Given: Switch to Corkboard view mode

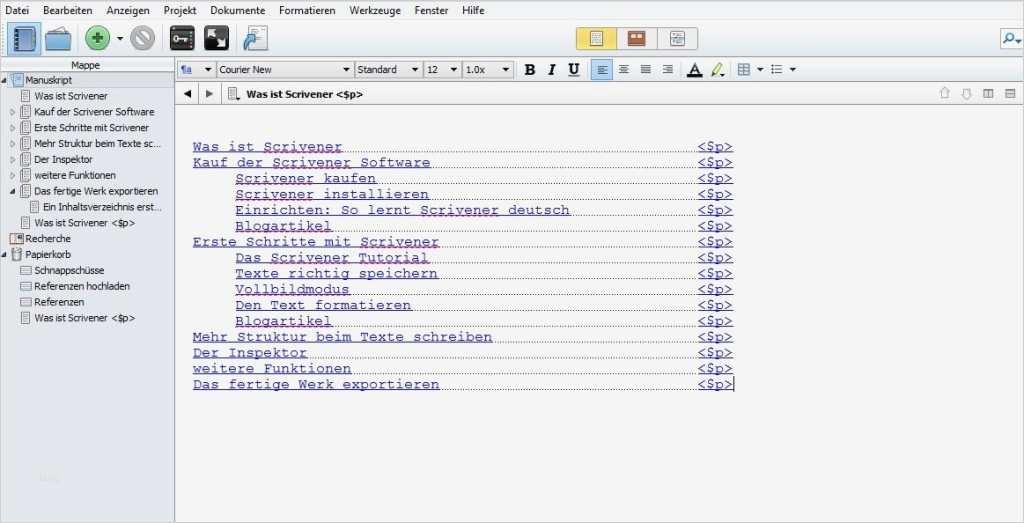Looking at the screenshot, I should pyautogui.click(x=637, y=39).
